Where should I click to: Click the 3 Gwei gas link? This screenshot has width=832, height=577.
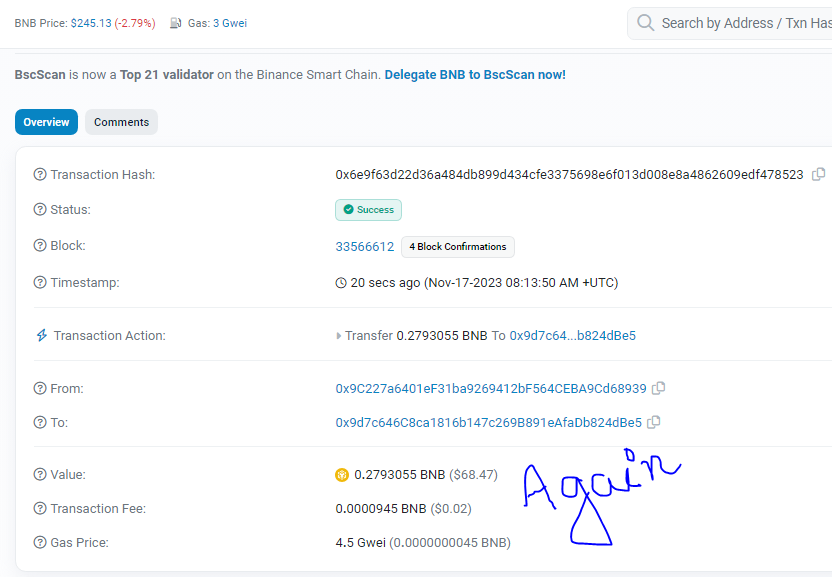click(230, 23)
